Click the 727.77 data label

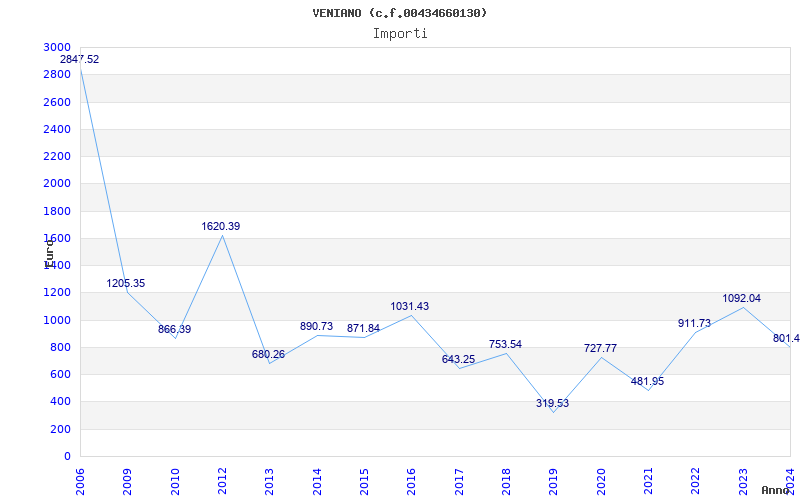click(600, 348)
